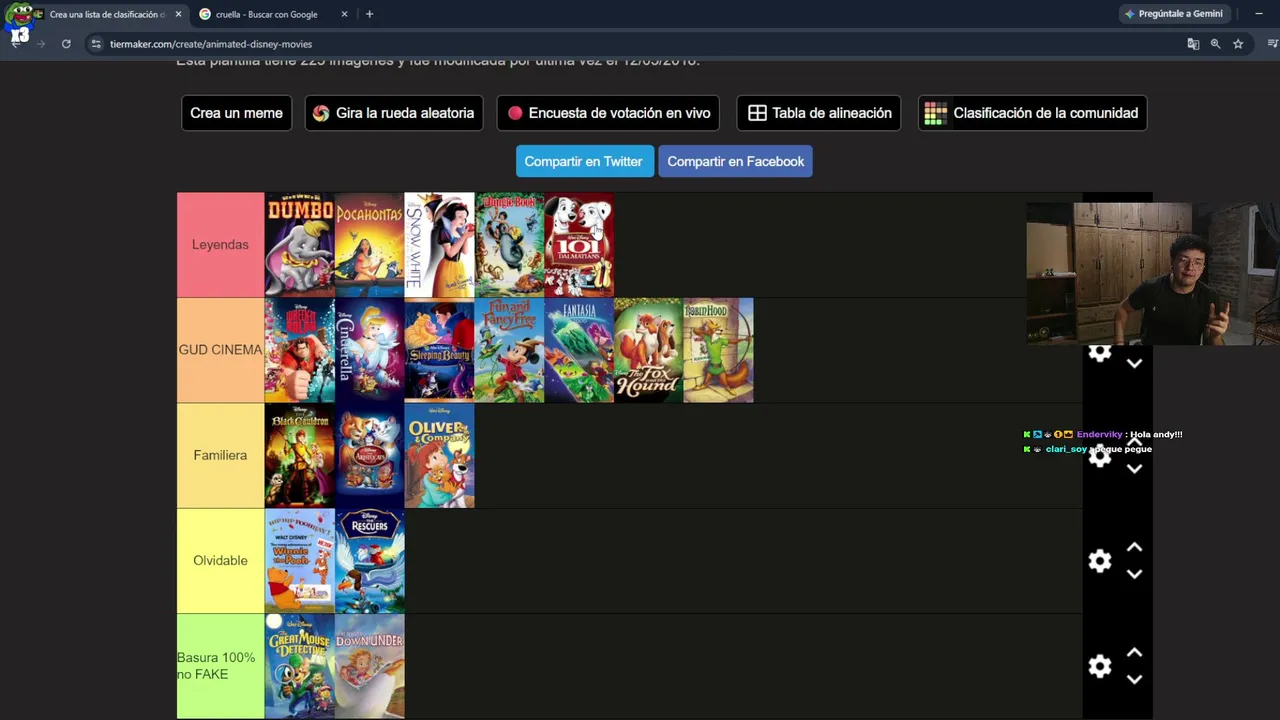
Task: Select the Jungle Book movie poster
Action: pos(509,245)
